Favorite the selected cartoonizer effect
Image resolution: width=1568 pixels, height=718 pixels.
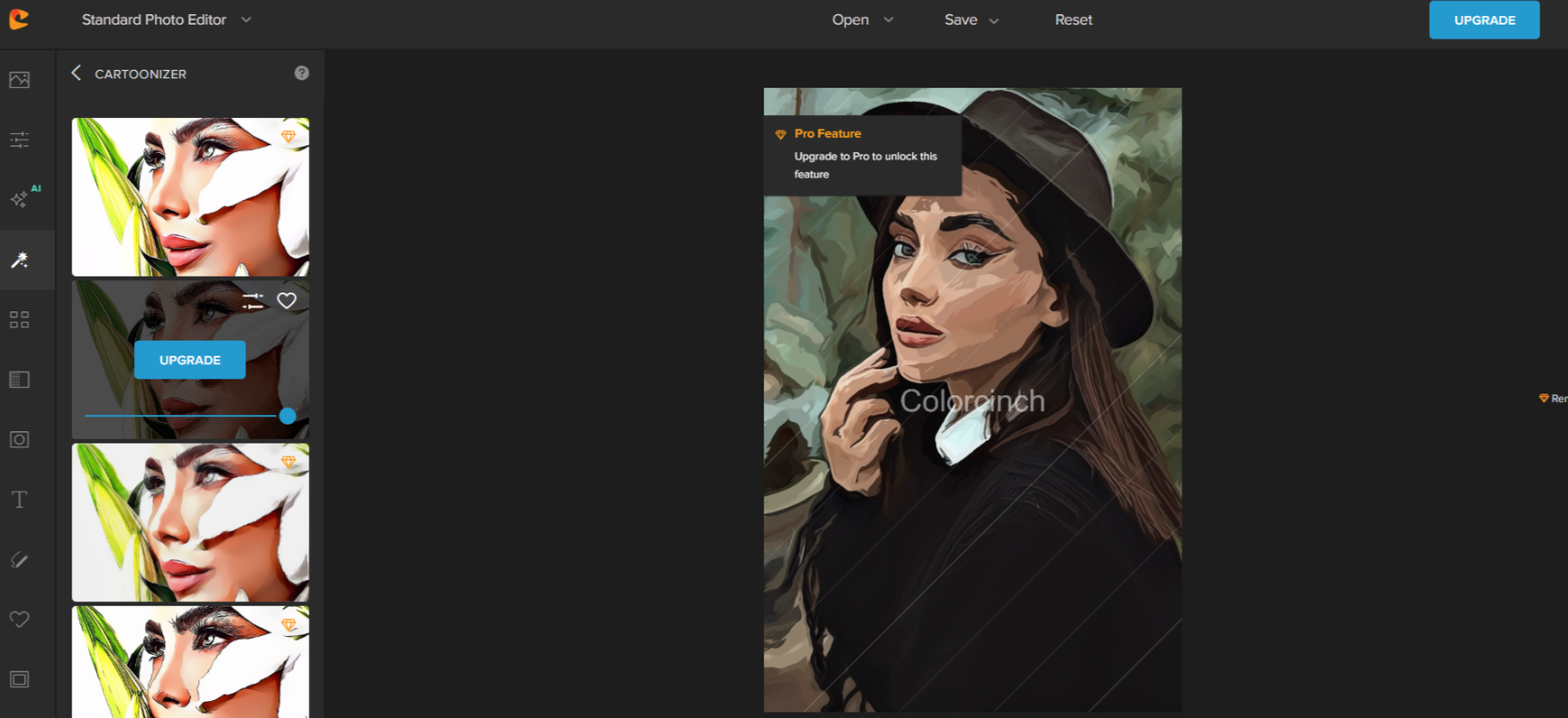[287, 301]
